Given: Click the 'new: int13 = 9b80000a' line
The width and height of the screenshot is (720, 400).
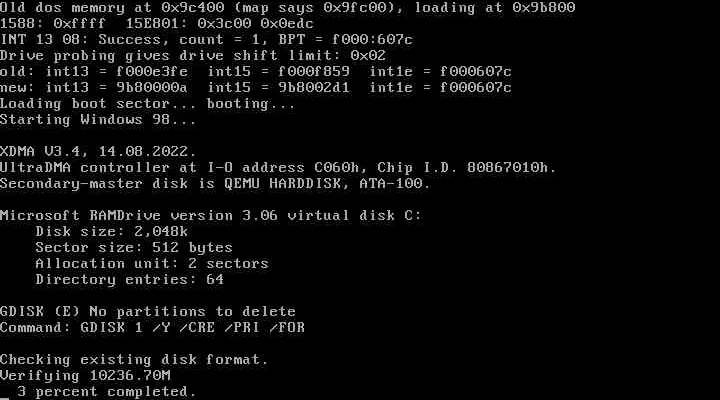Looking at the screenshot, I should tap(256, 88).
